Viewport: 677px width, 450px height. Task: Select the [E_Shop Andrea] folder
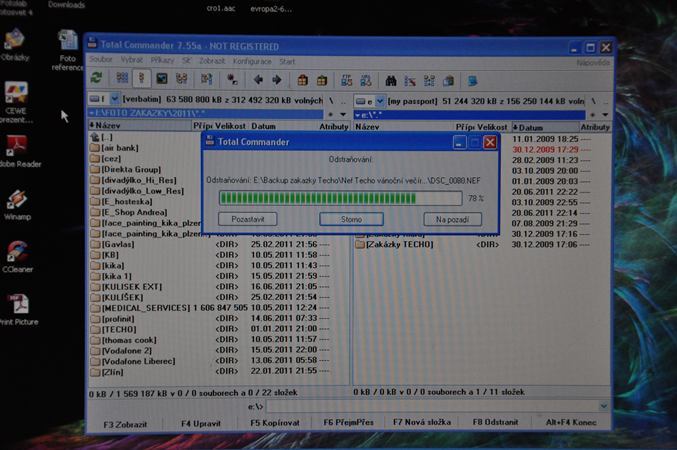click(129, 212)
